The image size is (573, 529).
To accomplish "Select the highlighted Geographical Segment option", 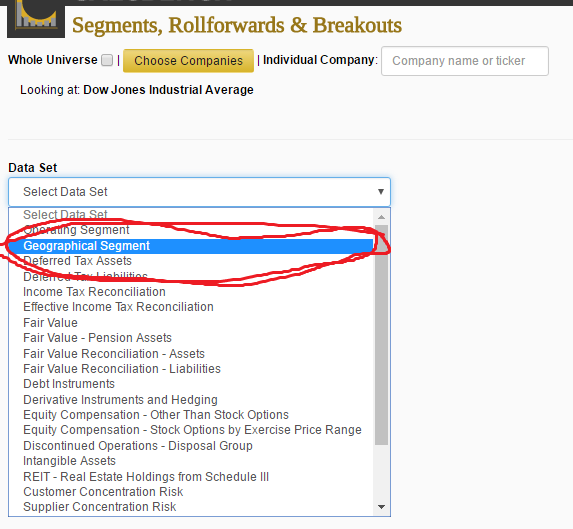I will (x=191, y=246).
